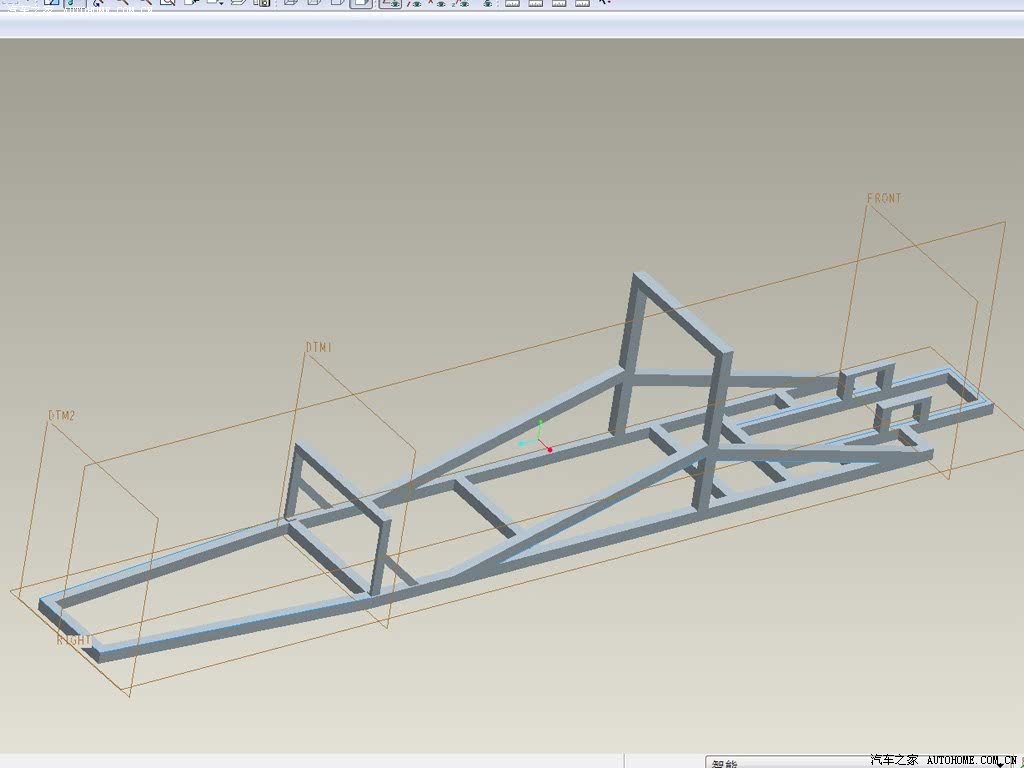Activate the Shading display style icon
Screen dimensions: 1024x768
point(361,3)
